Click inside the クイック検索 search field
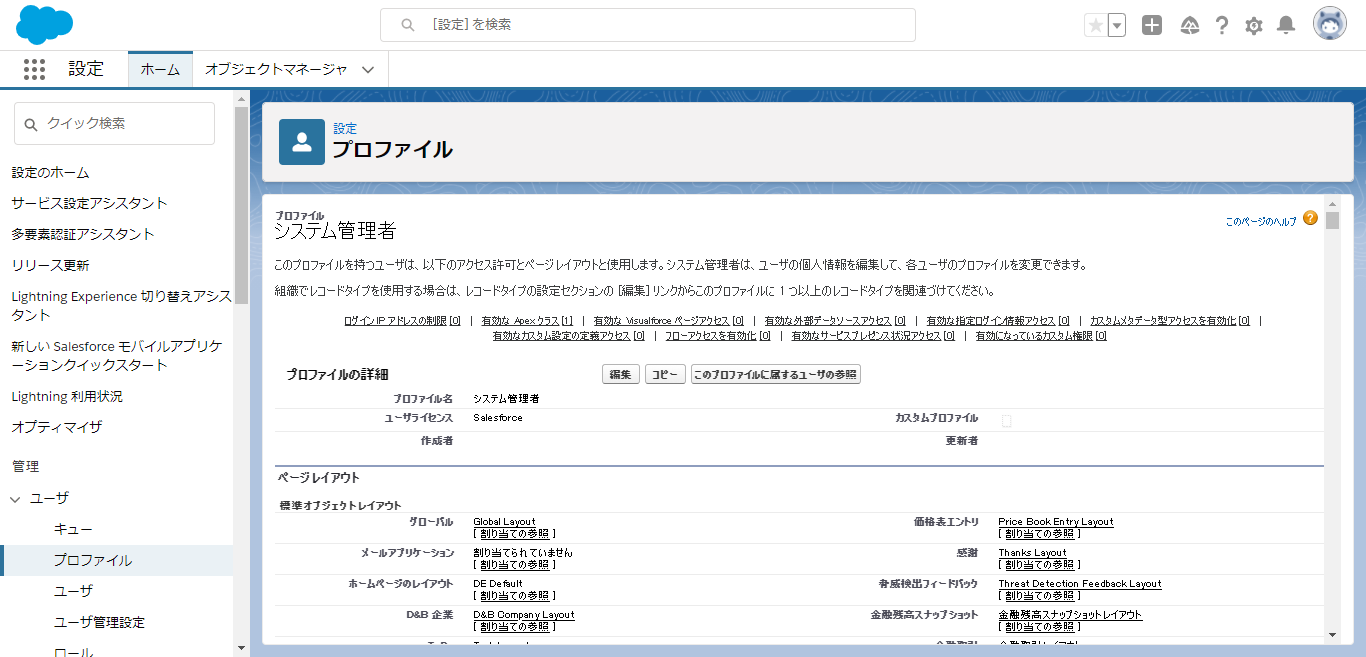Image resolution: width=1366 pixels, height=657 pixels. click(x=113, y=123)
